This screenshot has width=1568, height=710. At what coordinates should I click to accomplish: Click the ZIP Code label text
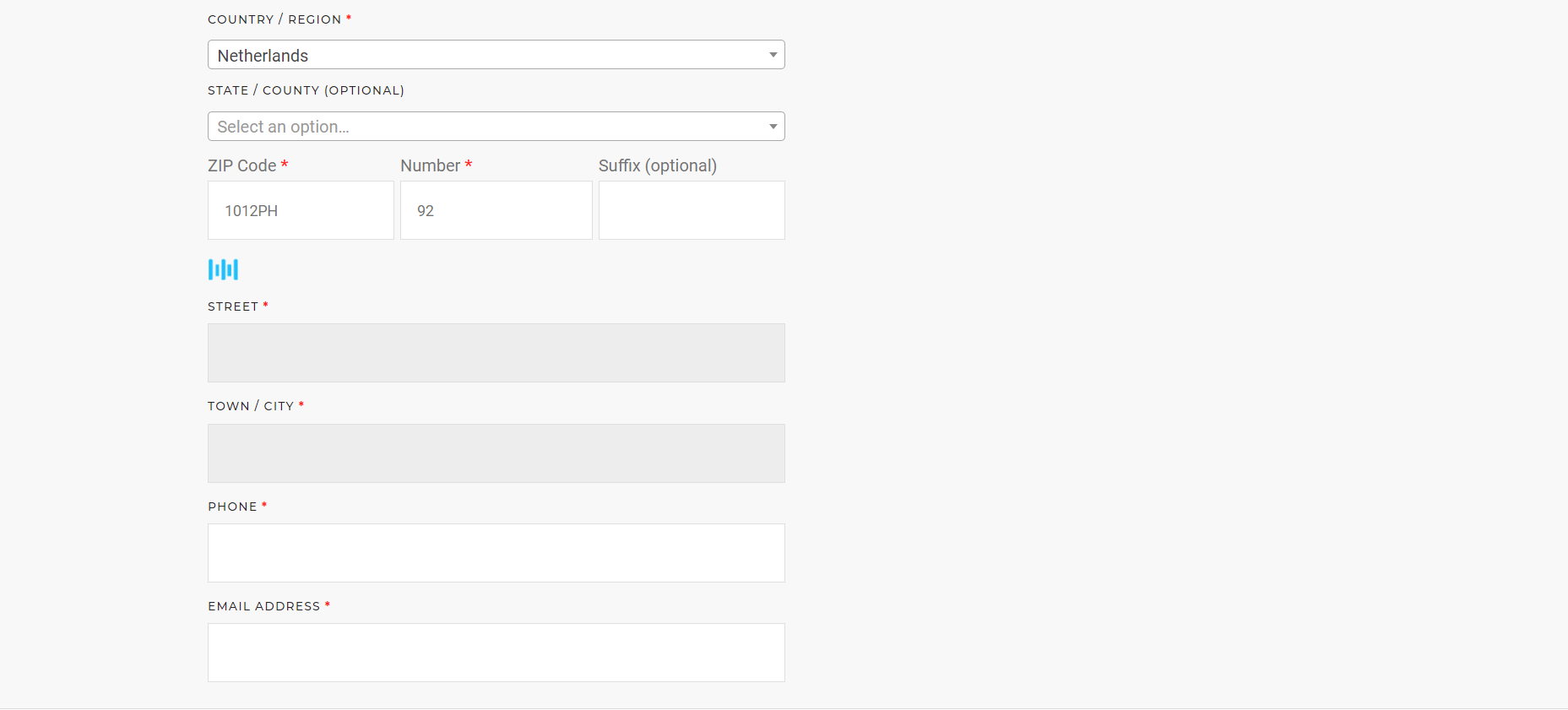point(242,165)
